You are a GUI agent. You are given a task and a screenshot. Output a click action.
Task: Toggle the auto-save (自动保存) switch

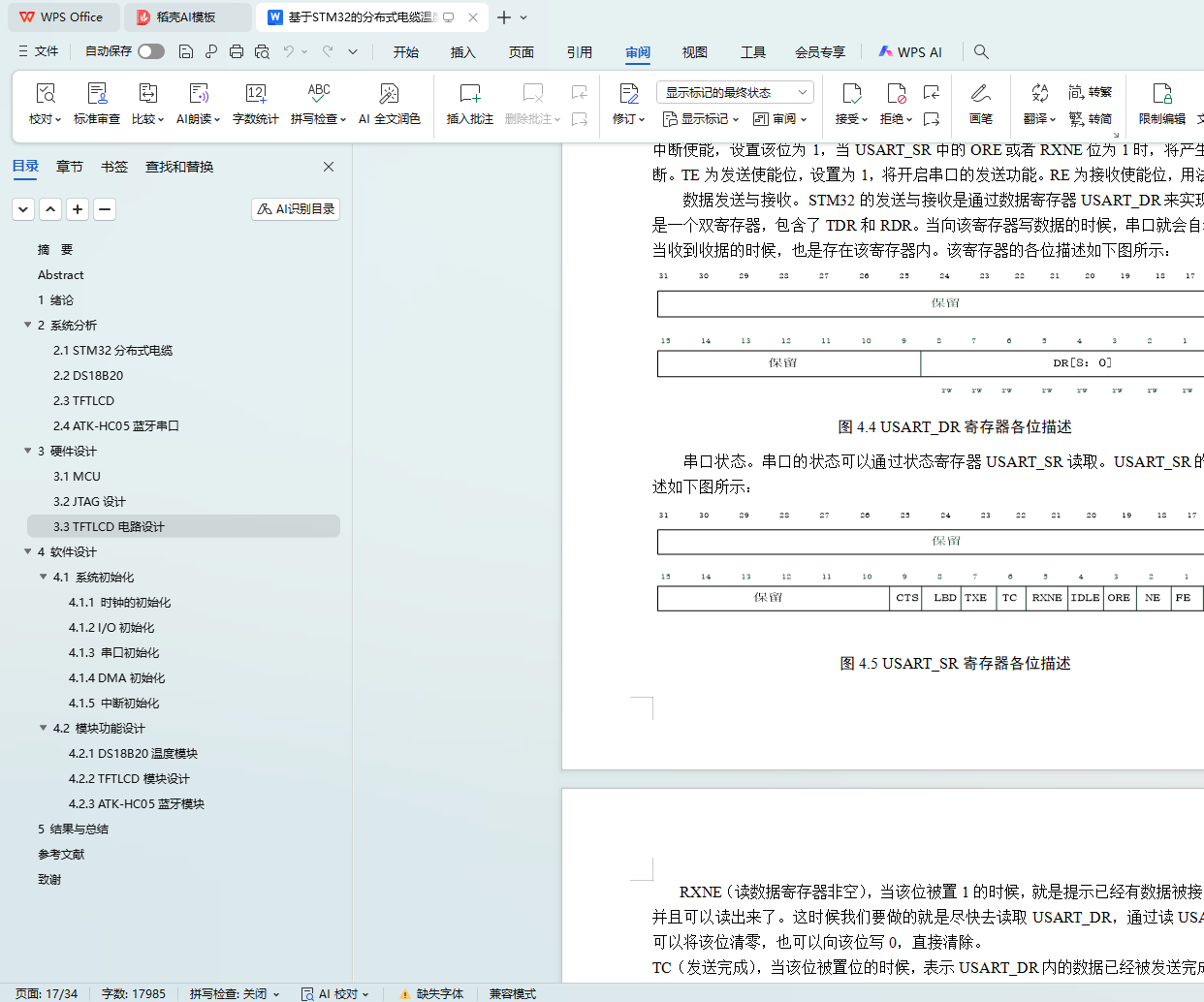point(150,51)
